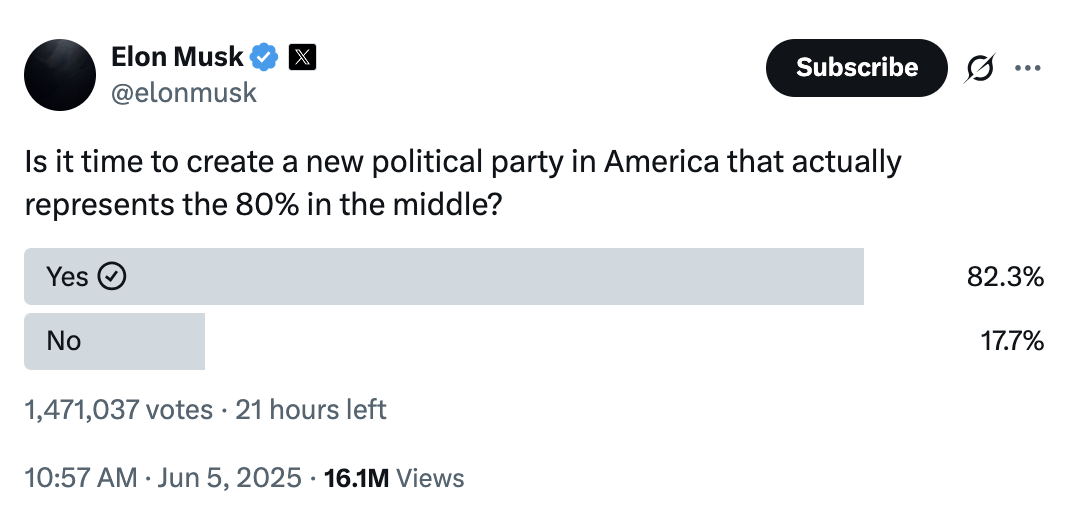The height and width of the screenshot is (510, 1066).
Task: Open Elon Musk's profile picture
Action: [60, 75]
